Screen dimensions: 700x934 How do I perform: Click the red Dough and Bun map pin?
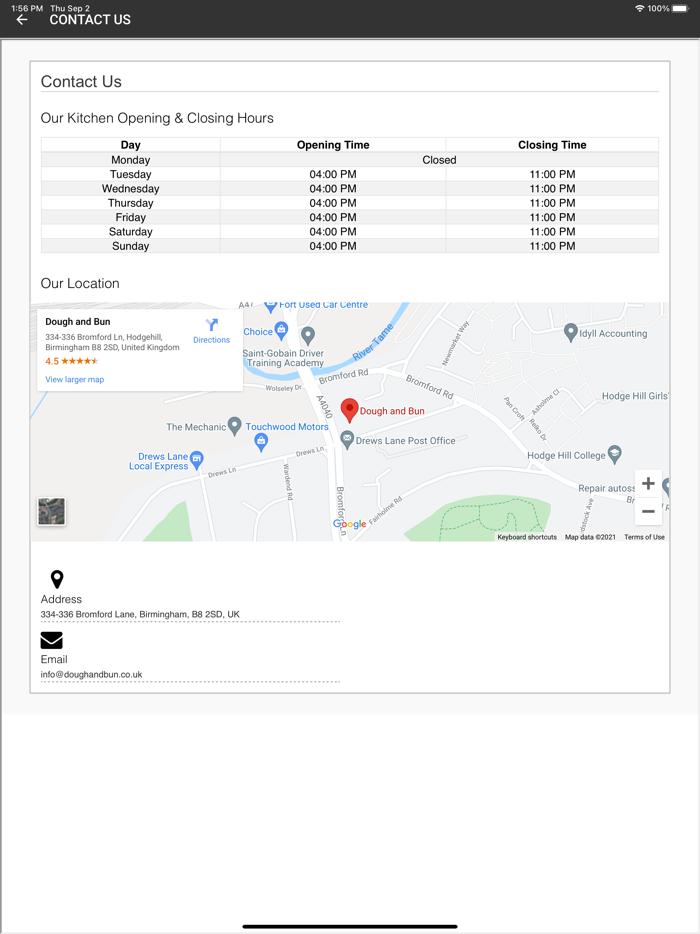tap(349, 410)
